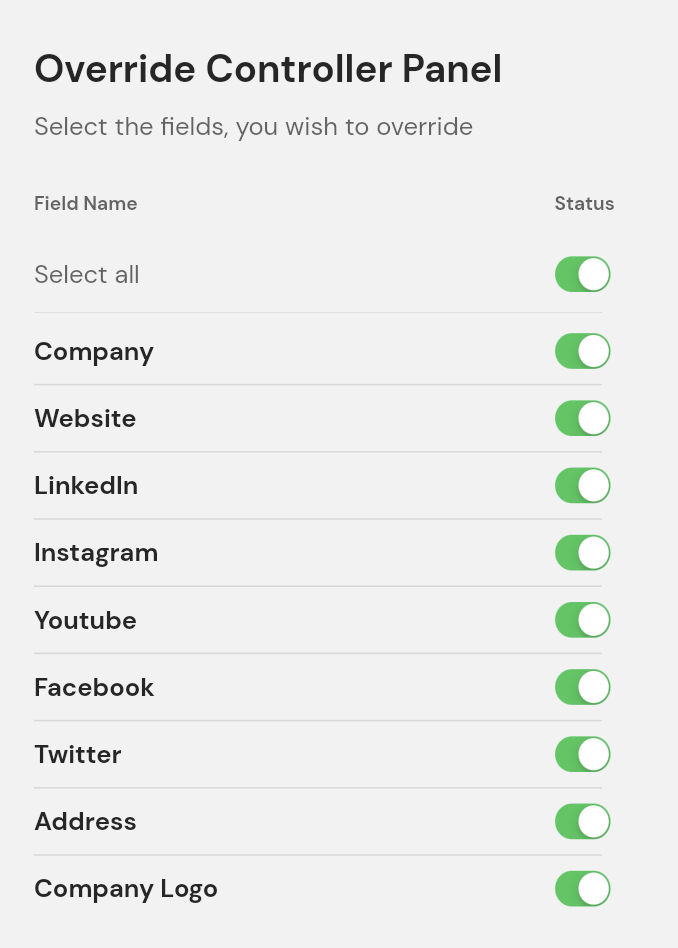Disable the Company override toggle
The height and width of the screenshot is (948, 678).
(x=582, y=351)
